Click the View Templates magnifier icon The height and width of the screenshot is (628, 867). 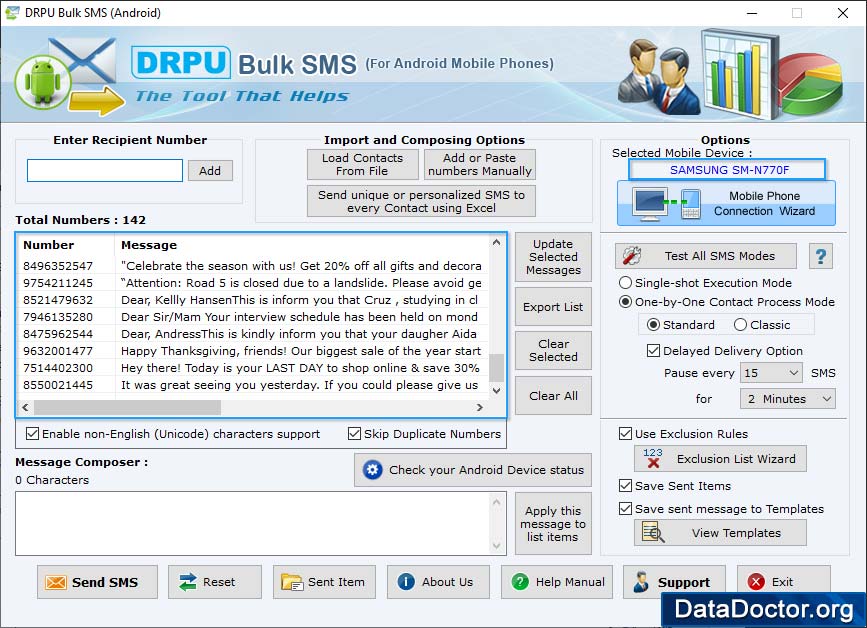(652, 532)
